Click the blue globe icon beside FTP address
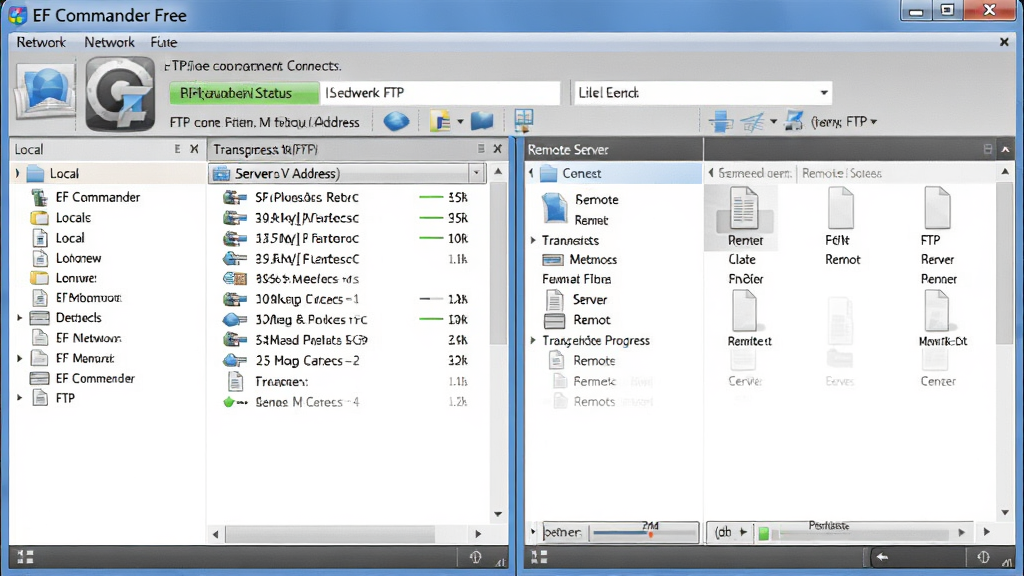1024x576 pixels. [396, 121]
